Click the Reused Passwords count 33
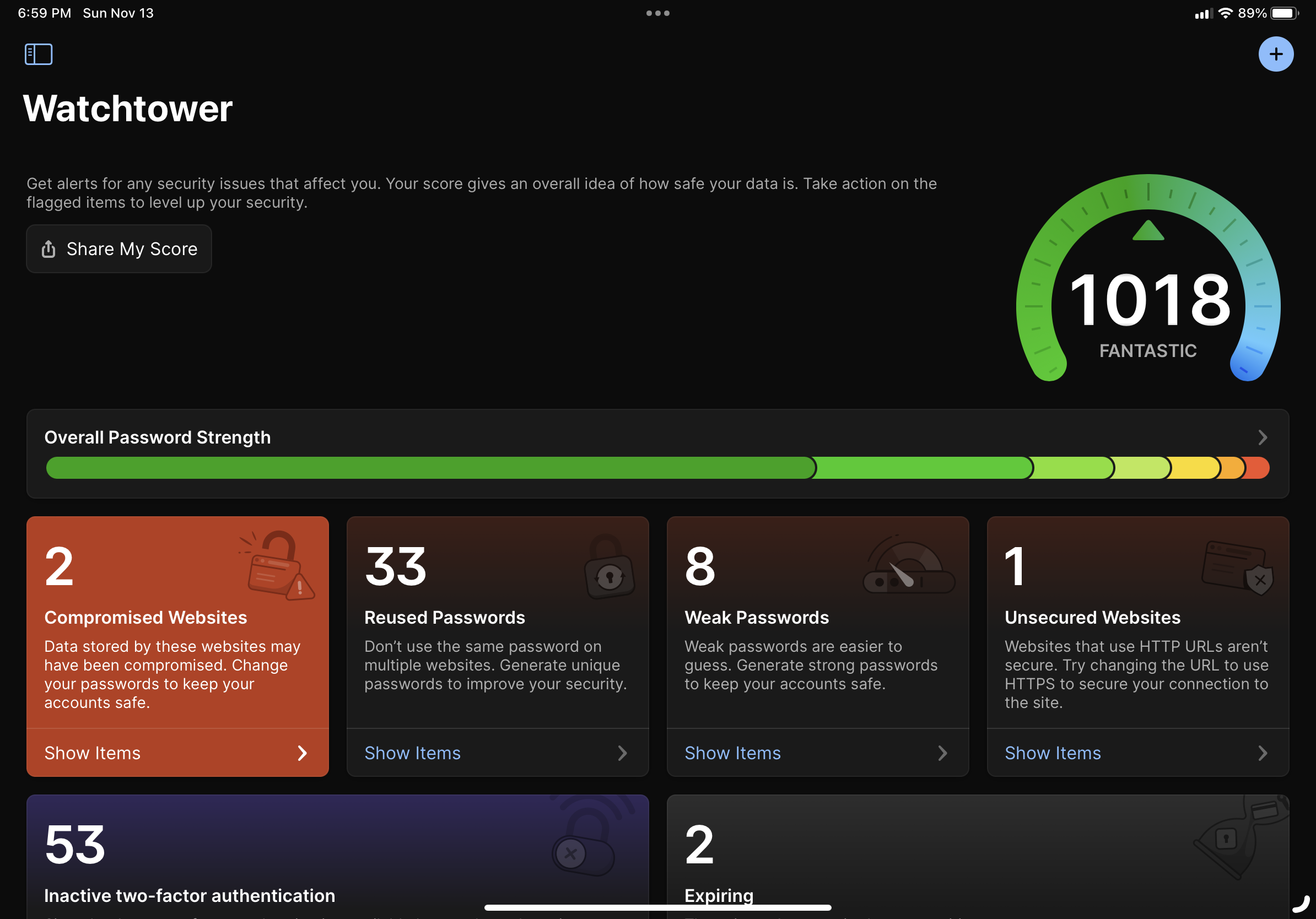Viewport: 1316px width, 919px height. point(396,566)
